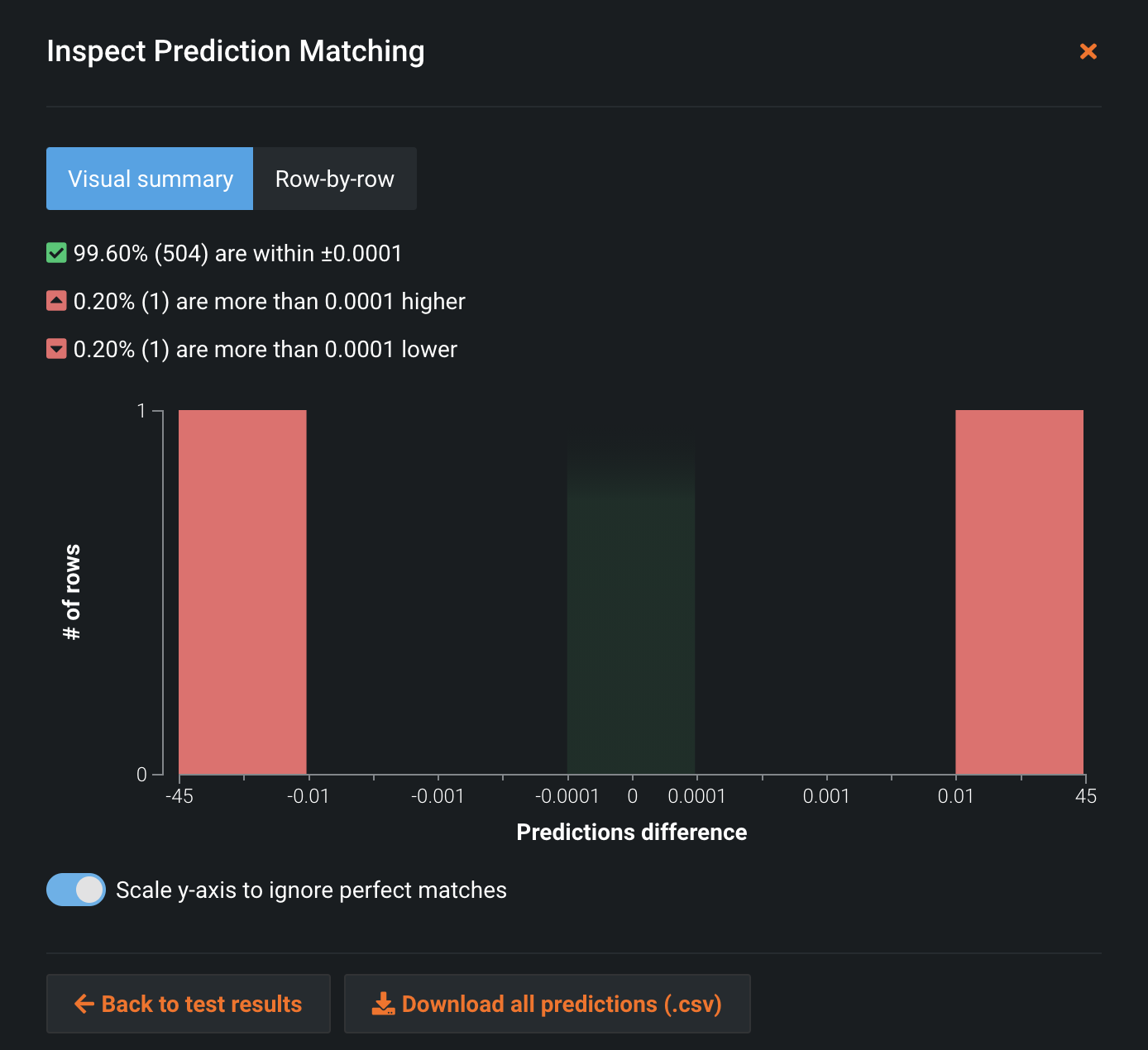The image size is (1148, 1050).
Task: Click the download icon for predictions CSV
Action: 383,1004
